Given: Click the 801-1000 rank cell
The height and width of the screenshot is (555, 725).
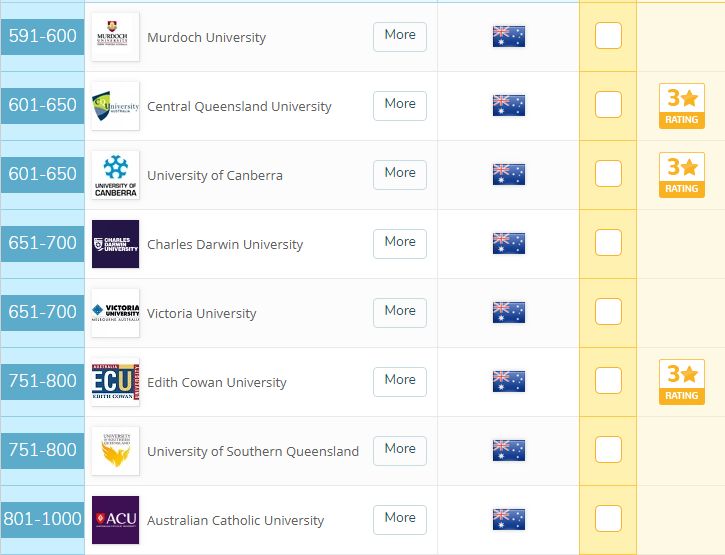Looking at the screenshot, I should 42,519.
